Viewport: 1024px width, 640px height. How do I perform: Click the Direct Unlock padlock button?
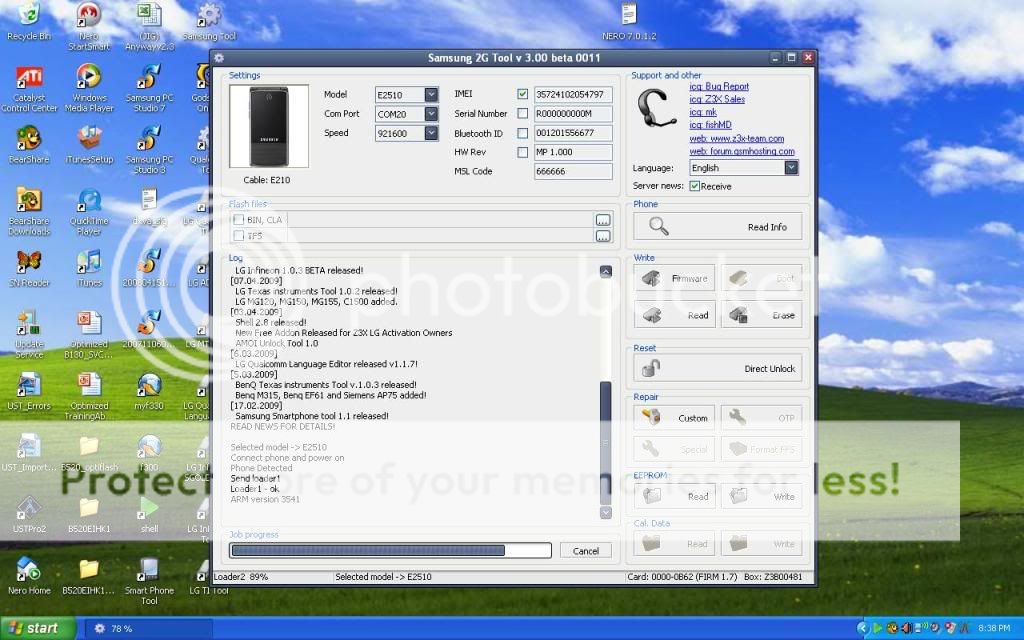[717, 368]
